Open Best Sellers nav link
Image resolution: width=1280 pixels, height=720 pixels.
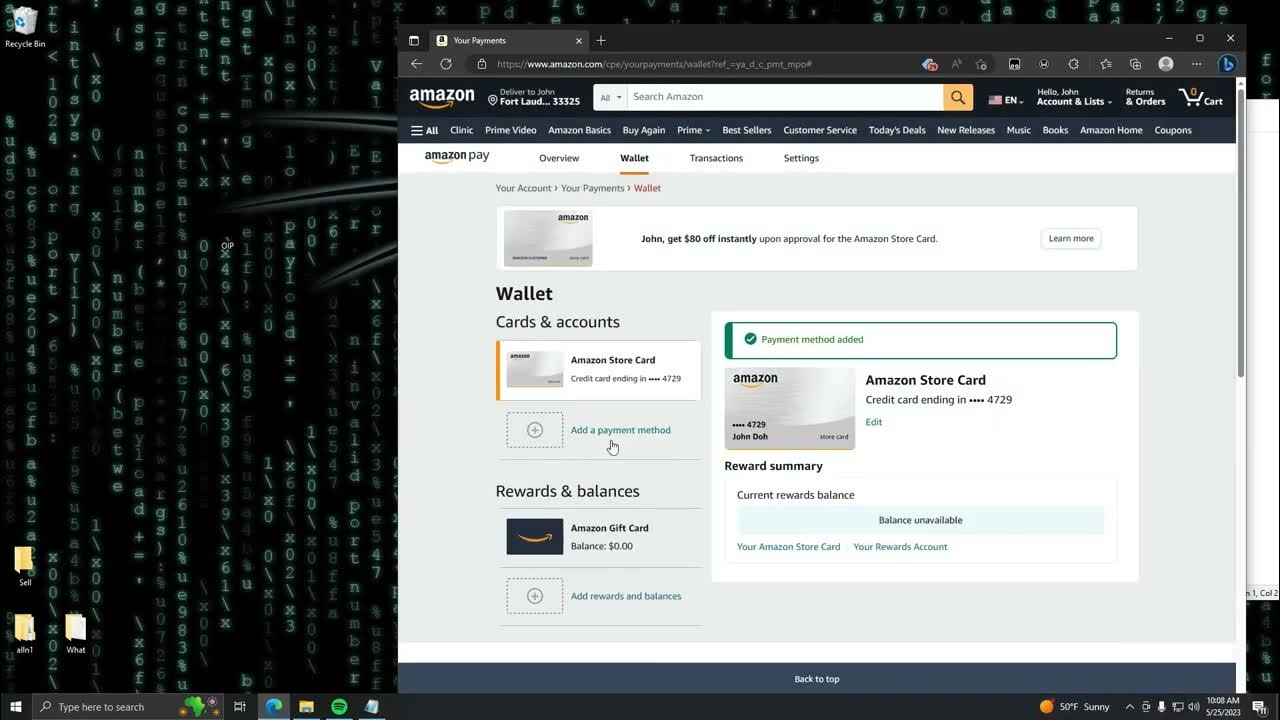[x=747, y=130]
